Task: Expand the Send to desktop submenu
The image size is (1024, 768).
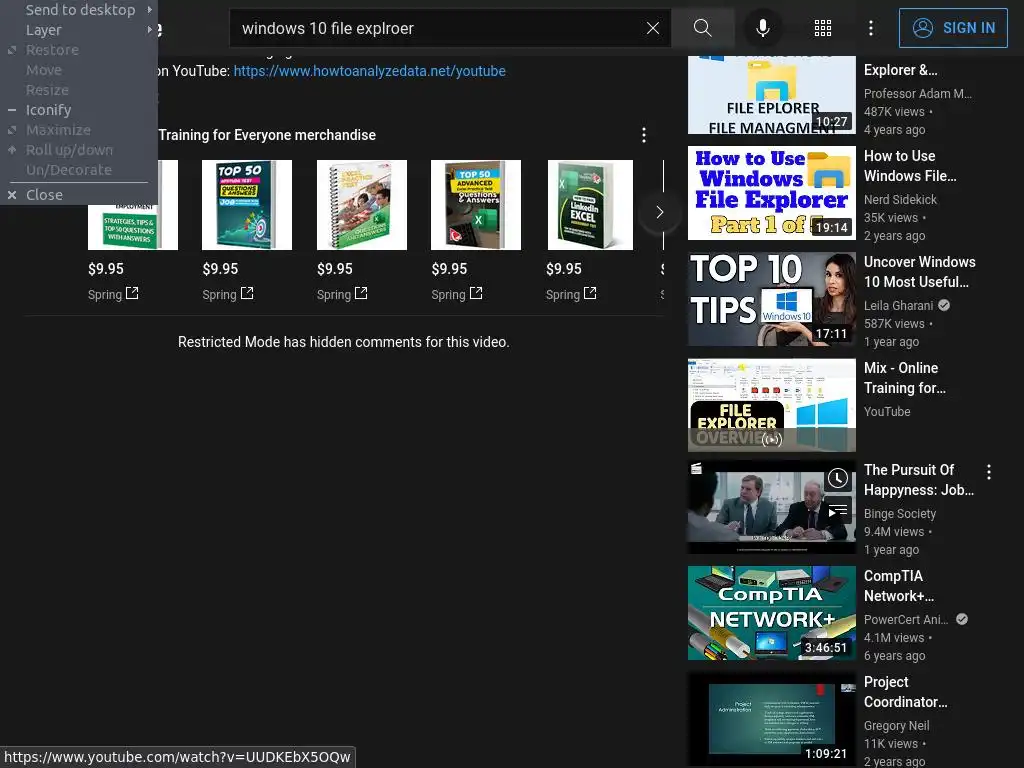Action: tap(79, 10)
